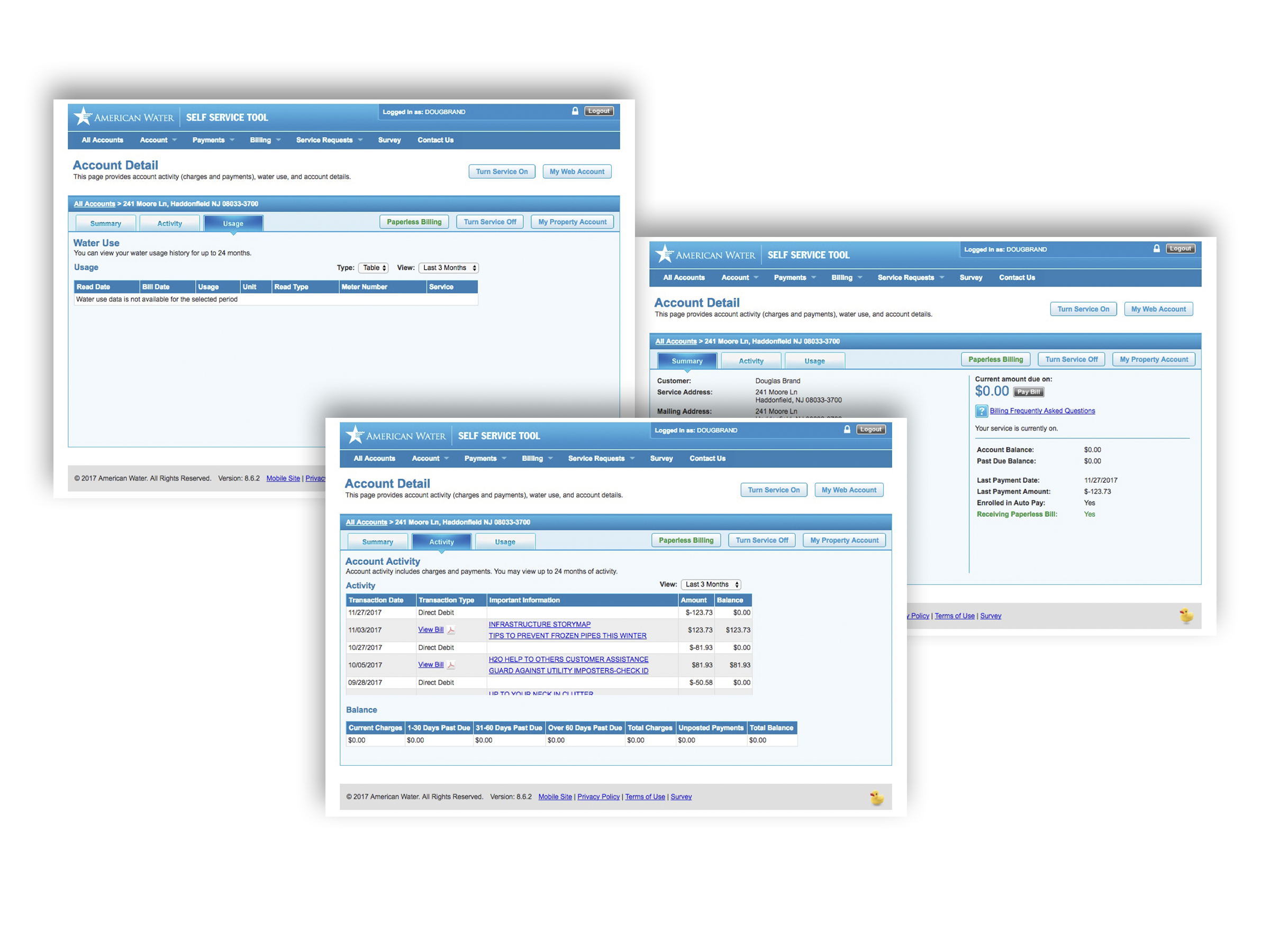Click the rubber duck icon in Activity footer

click(876, 797)
